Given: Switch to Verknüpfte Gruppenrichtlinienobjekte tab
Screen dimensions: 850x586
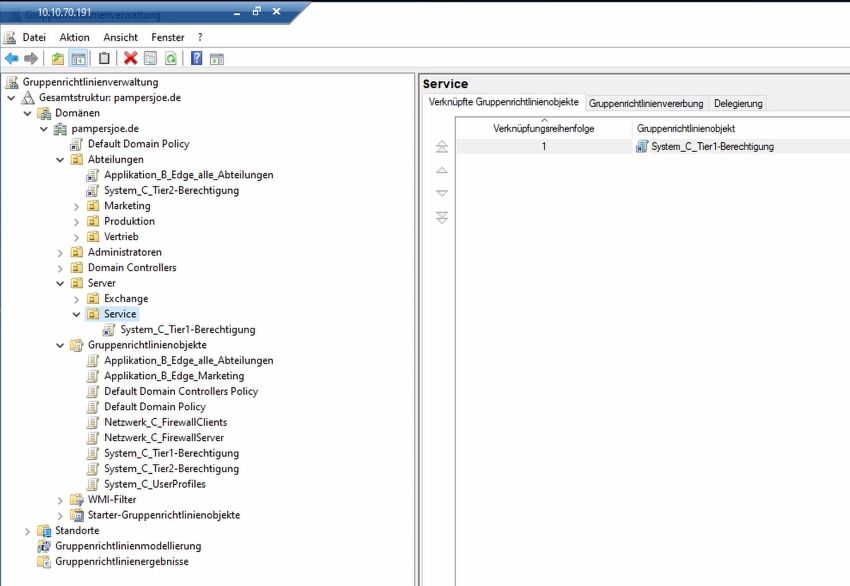Looking at the screenshot, I should point(504,102).
